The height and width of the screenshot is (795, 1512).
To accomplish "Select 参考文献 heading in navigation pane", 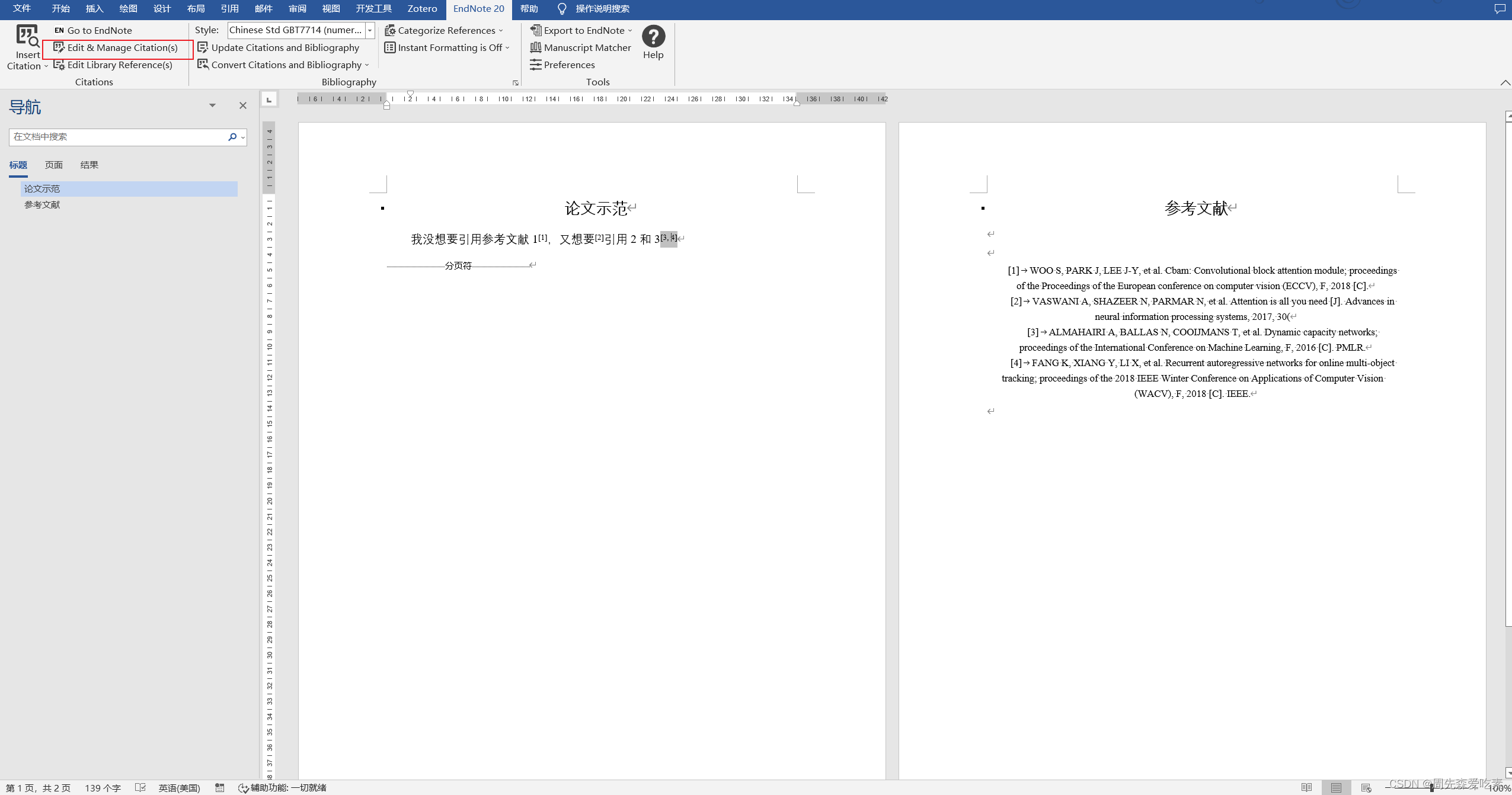I will 42,204.
